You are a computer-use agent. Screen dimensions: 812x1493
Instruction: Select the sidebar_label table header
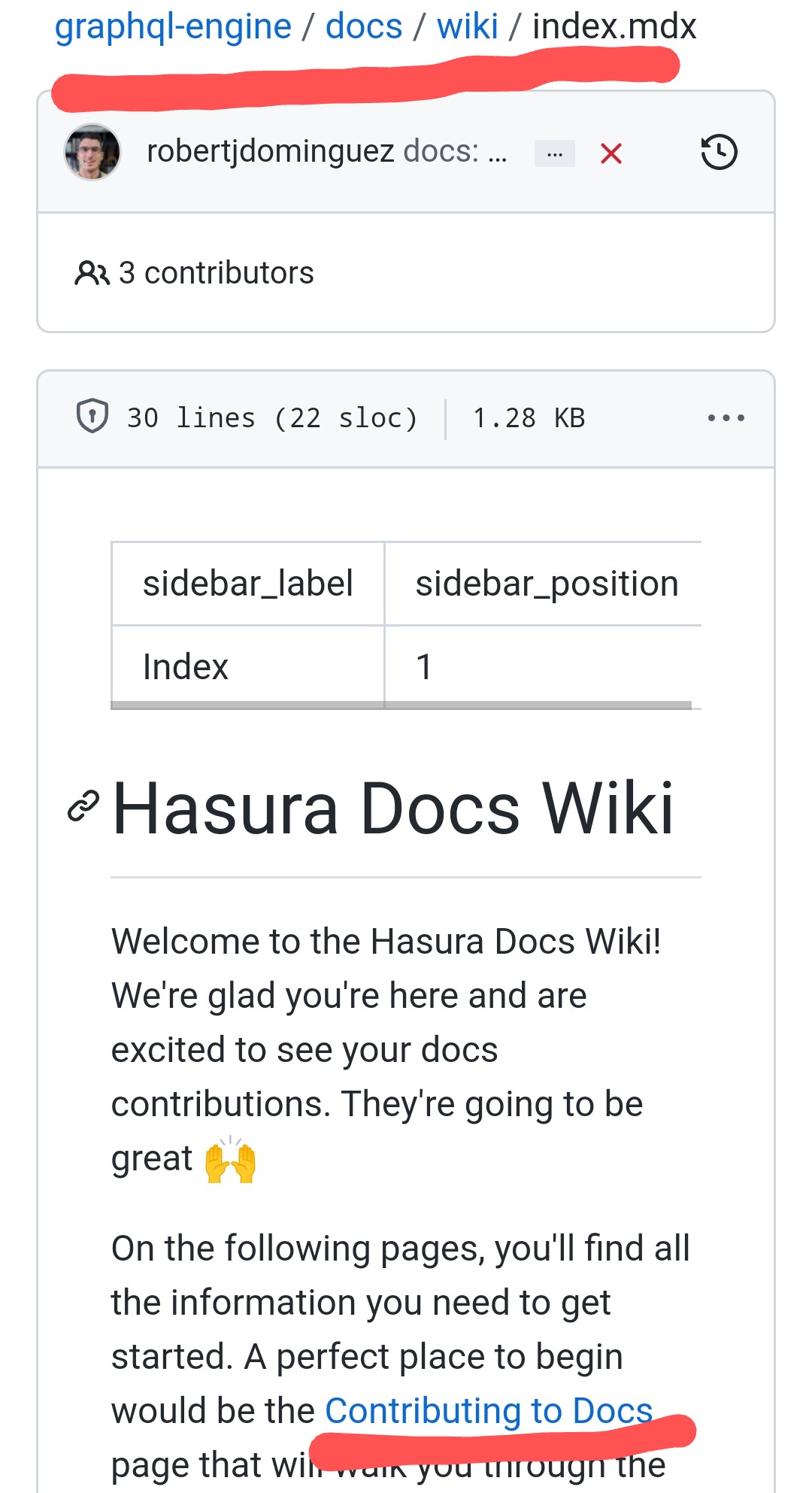click(249, 582)
